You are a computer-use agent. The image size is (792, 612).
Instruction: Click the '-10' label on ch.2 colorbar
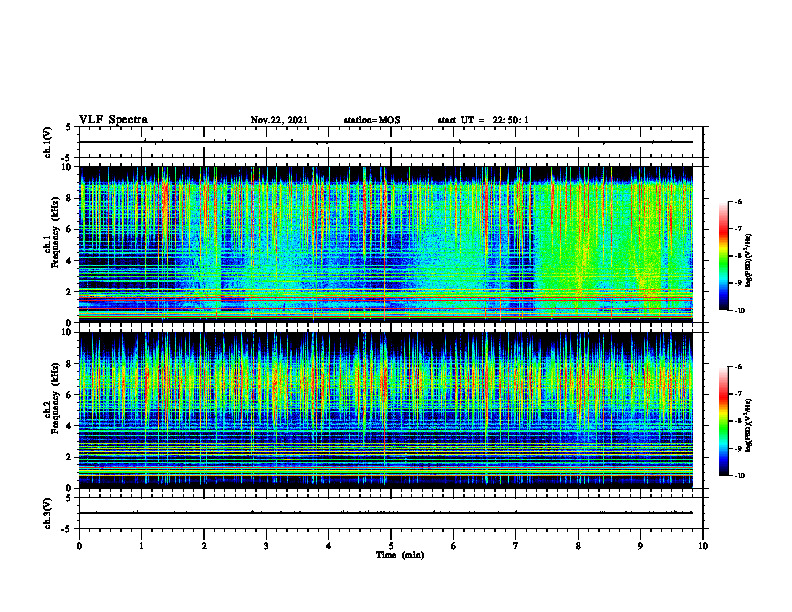[x=738, y=476]
